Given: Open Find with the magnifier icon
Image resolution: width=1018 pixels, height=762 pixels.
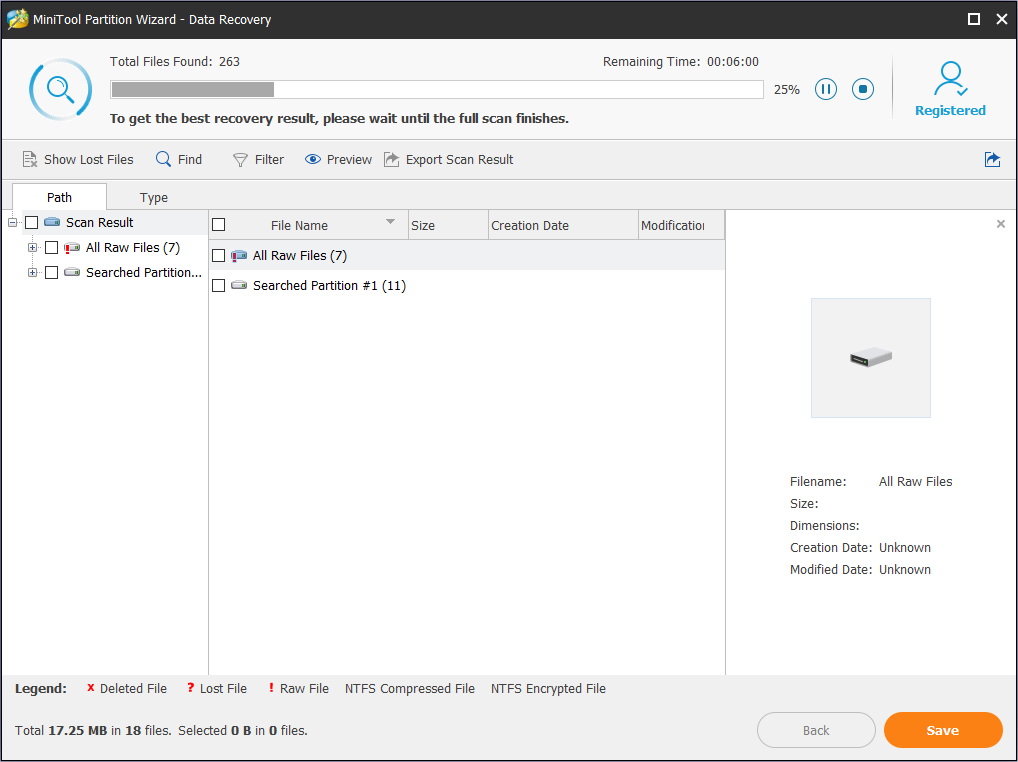Looking at the screenshot, I should [164, 159].
